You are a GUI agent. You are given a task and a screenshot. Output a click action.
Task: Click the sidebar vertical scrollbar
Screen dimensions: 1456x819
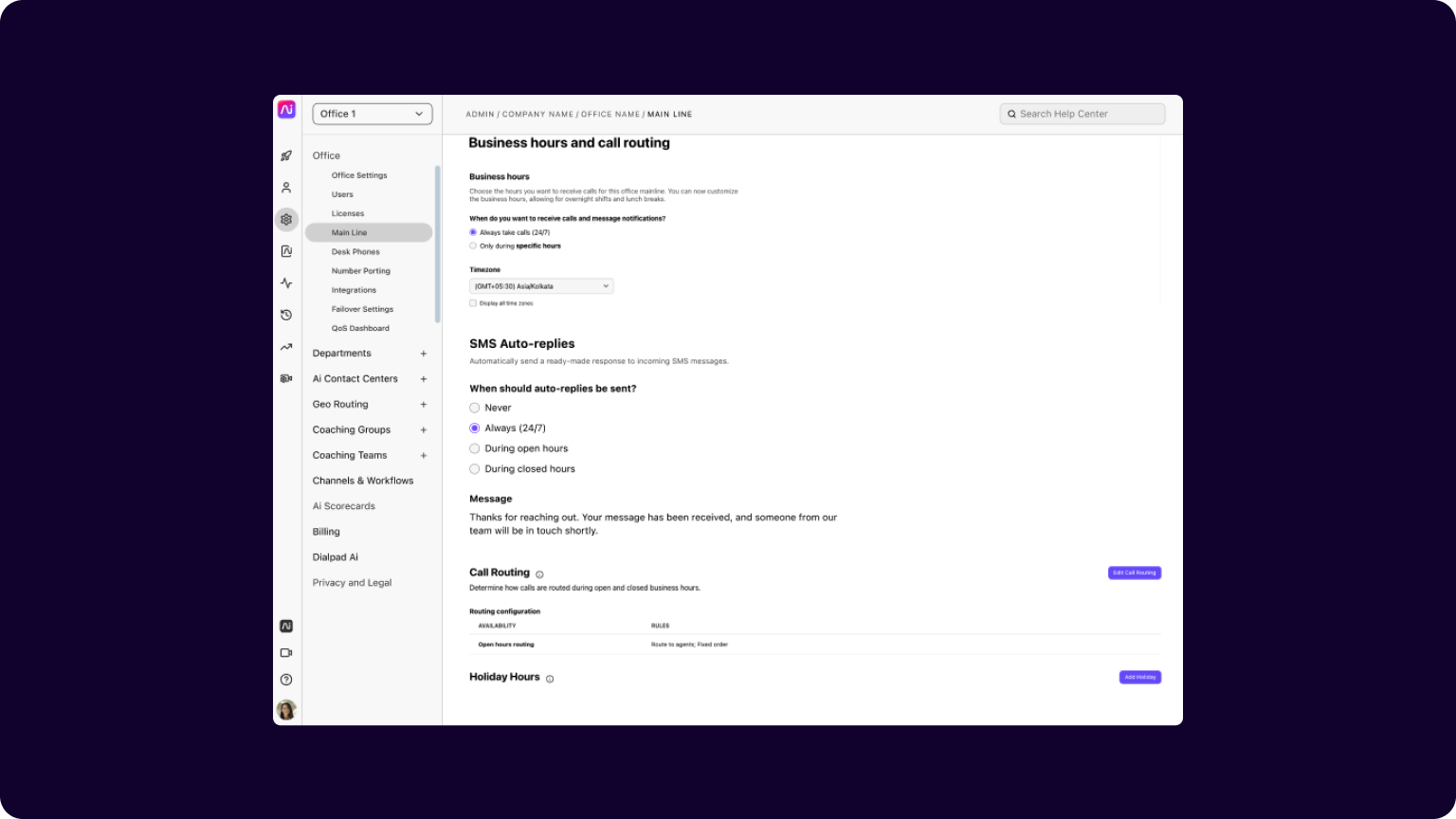pos(437,245)
